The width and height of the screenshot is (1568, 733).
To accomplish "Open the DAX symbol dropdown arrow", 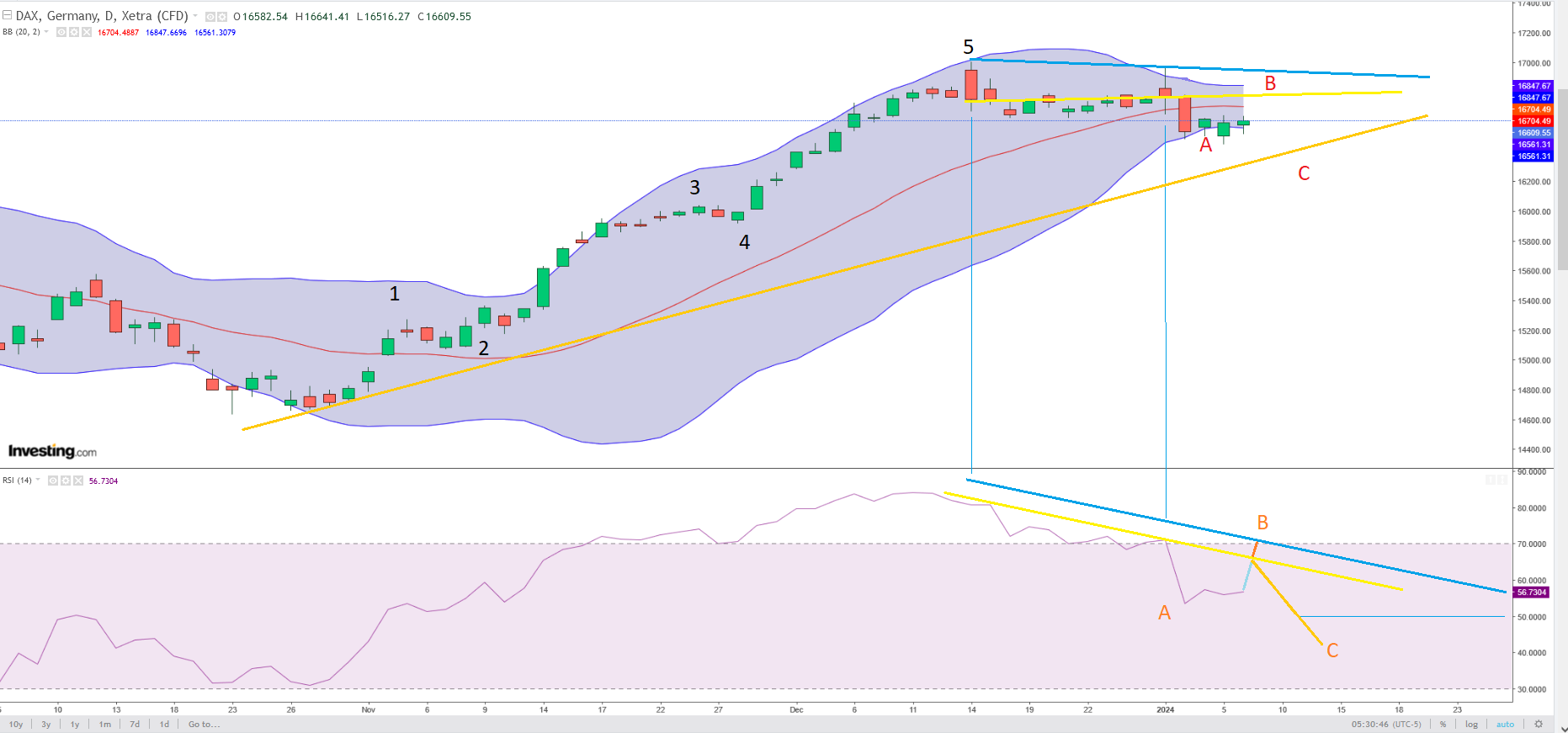I will click(195, 16).
